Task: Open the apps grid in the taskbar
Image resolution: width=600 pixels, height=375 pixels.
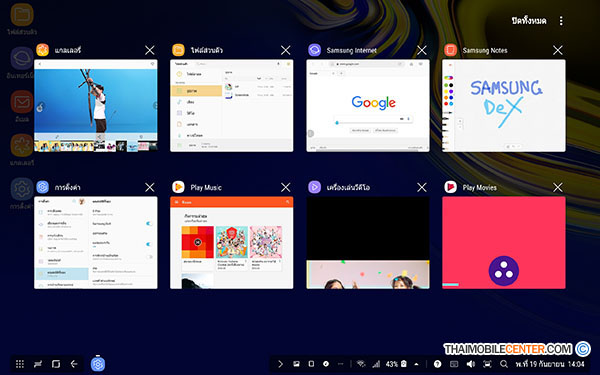Action: [20, 364]
